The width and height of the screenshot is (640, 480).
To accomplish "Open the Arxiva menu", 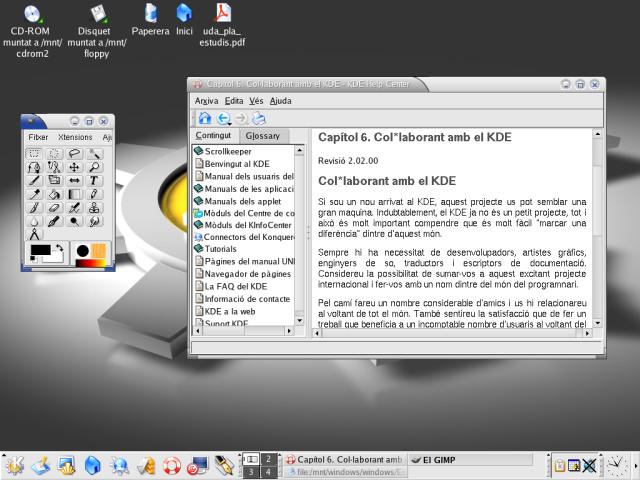I will (x=206, y=100).
